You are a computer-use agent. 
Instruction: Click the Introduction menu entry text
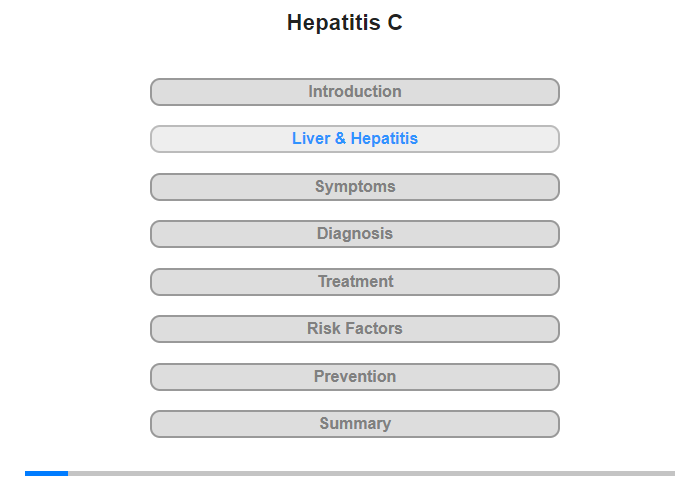[355, 92]
